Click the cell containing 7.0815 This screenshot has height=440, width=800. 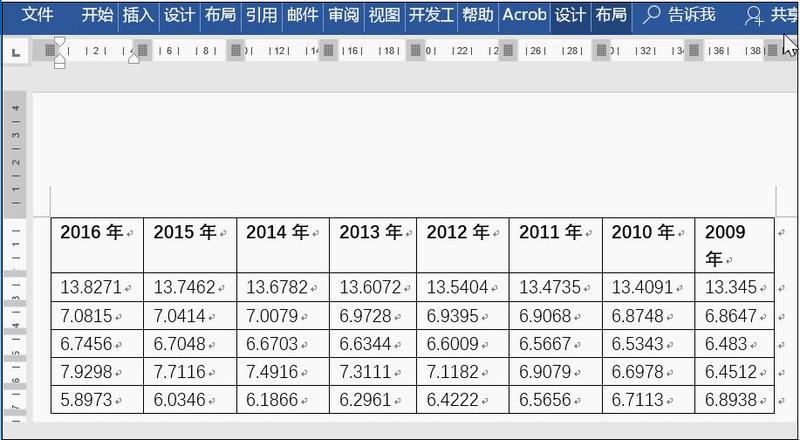tap(97, 316)
